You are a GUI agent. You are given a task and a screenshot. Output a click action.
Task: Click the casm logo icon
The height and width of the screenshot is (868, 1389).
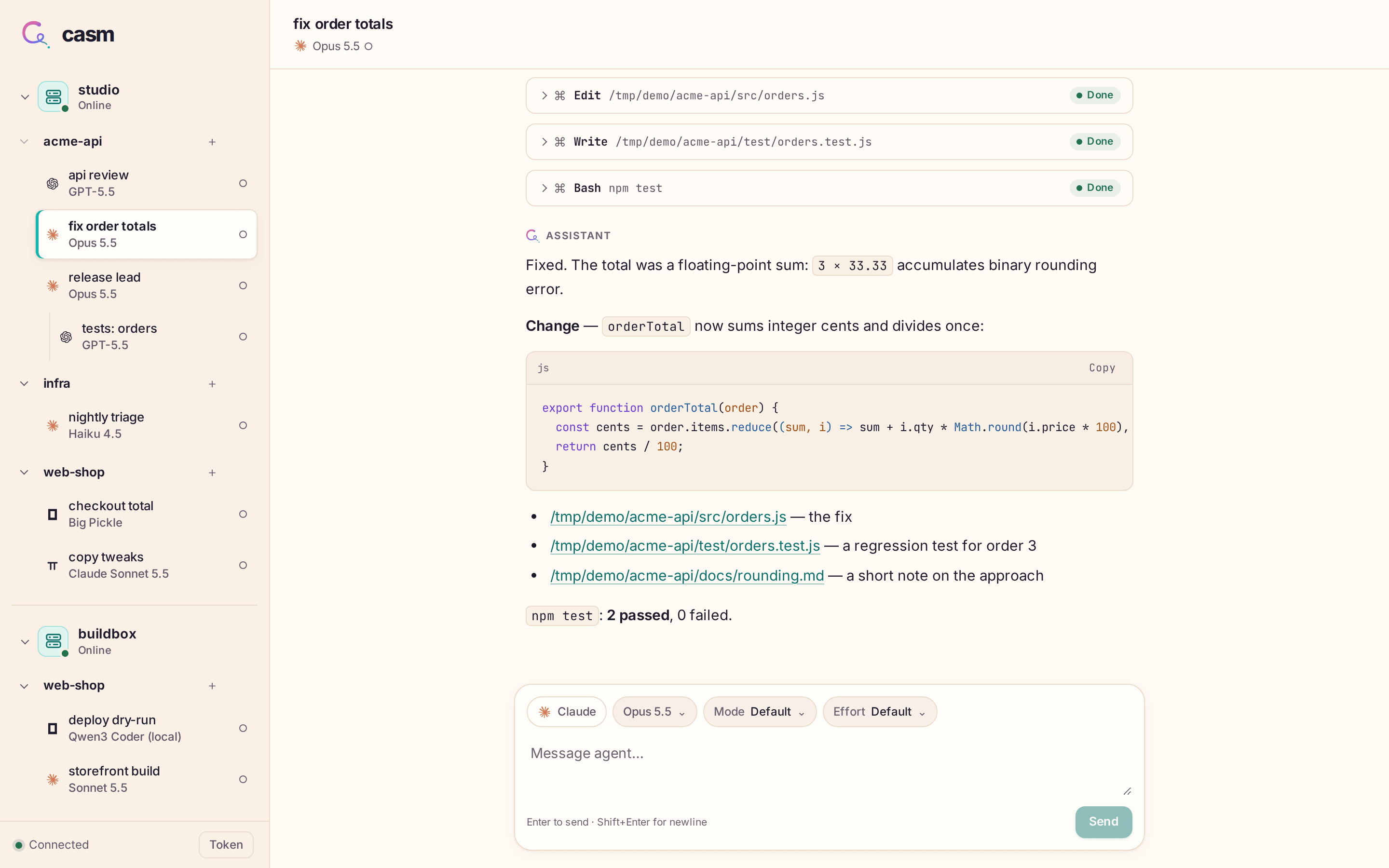(35, 34)
